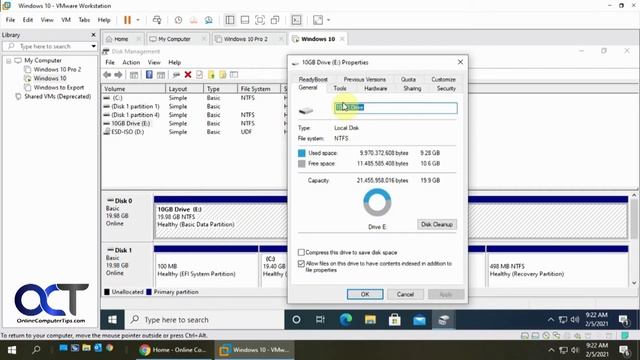Open the console view icon

(x=296, y=20)
